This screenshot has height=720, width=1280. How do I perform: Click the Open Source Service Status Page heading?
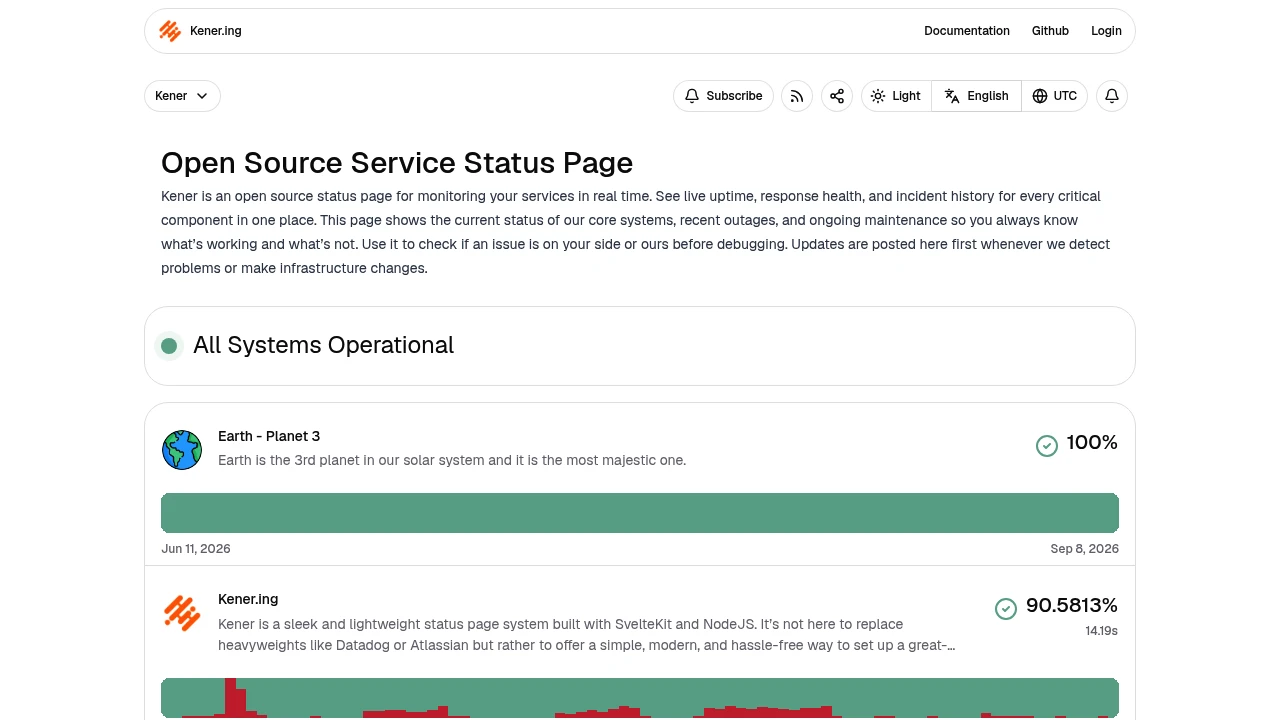click(397, 163)
